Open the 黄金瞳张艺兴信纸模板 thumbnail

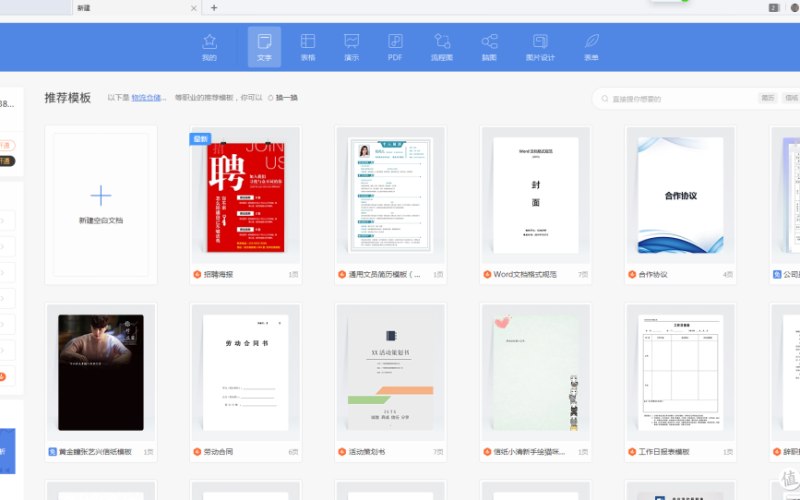tap(101, 372)
